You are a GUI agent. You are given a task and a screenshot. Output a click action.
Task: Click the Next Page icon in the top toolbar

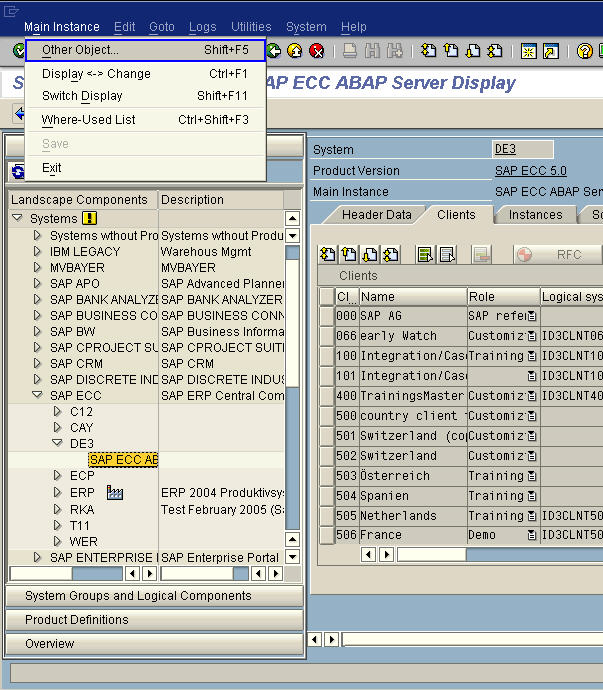point(473,51)
